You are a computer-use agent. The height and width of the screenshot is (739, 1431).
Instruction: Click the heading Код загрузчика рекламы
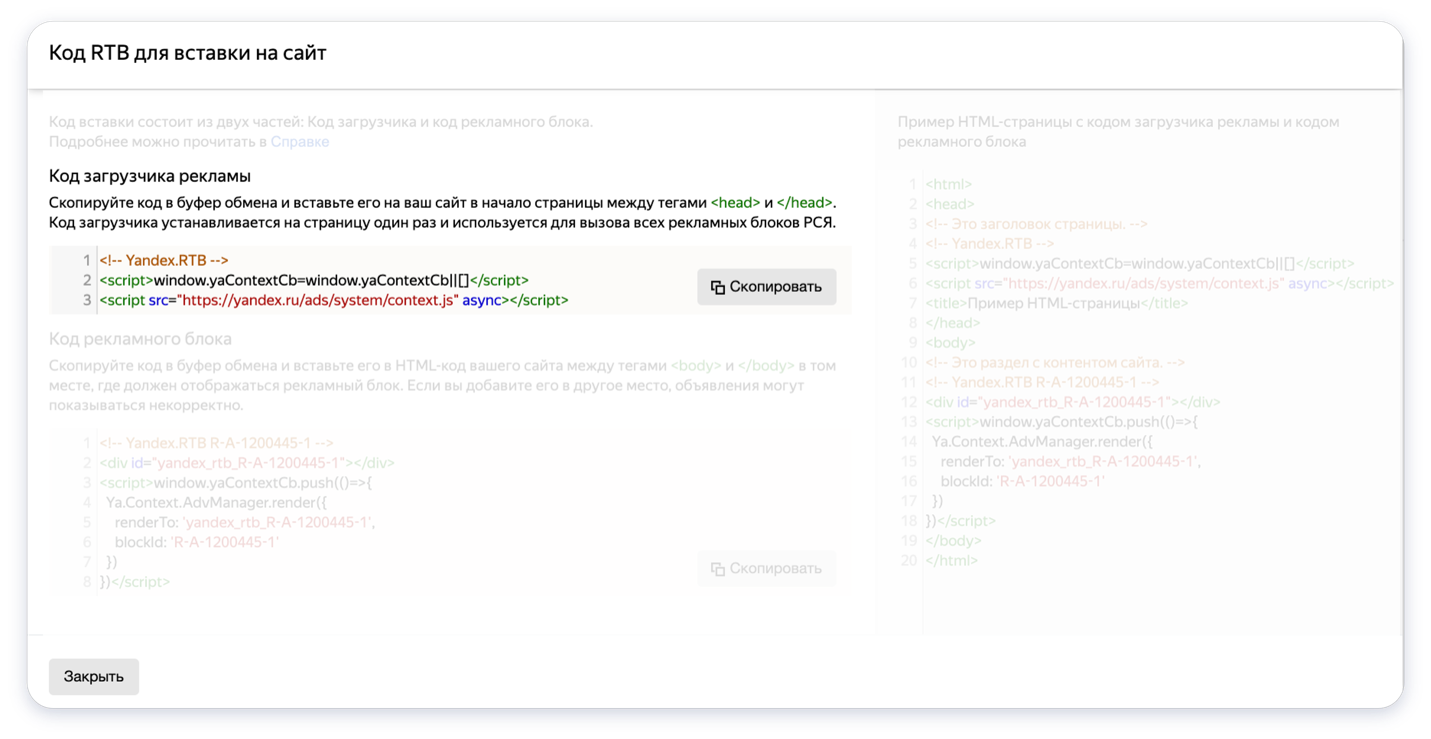coord(150,177)
